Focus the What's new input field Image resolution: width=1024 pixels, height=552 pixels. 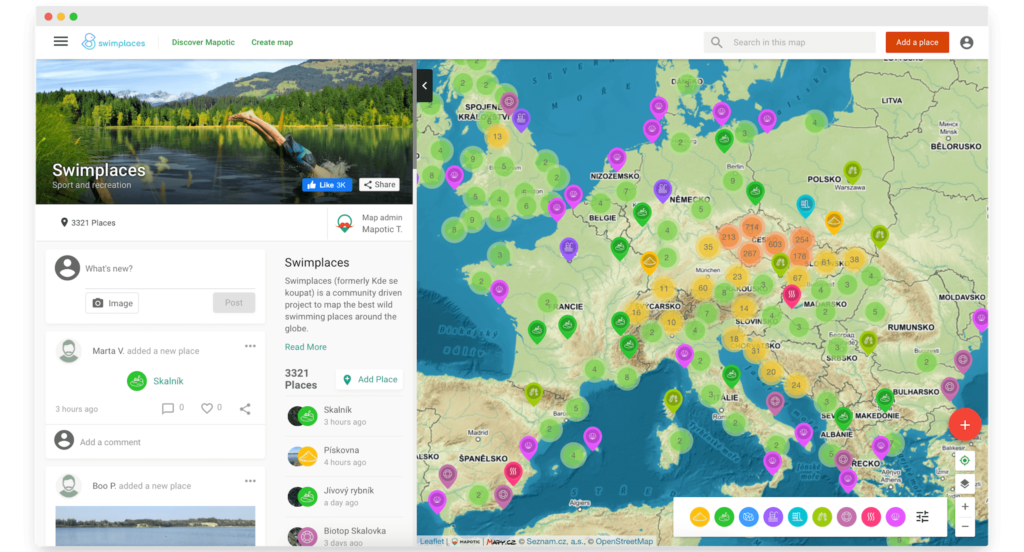click(170, 268)
